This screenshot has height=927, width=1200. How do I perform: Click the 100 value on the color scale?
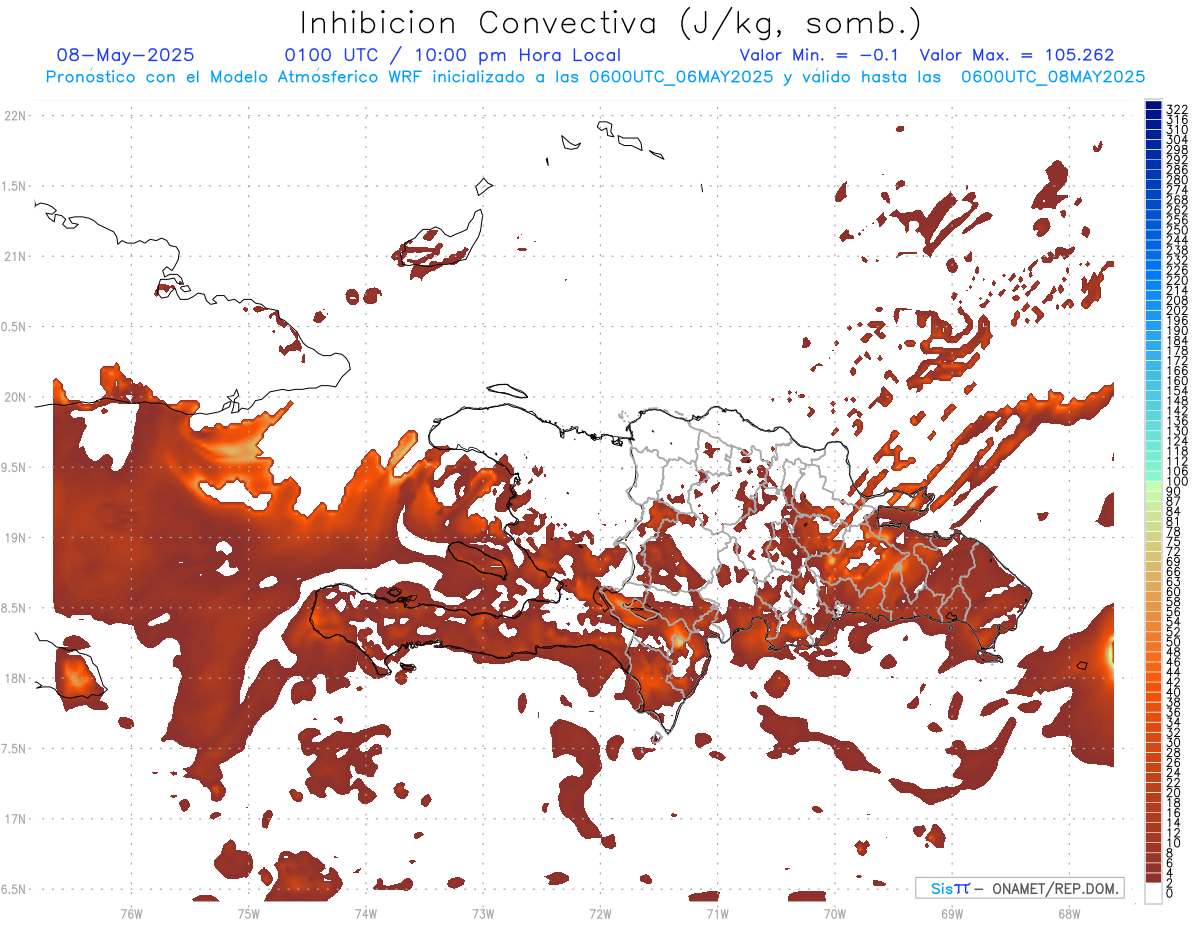point(1177,483)
